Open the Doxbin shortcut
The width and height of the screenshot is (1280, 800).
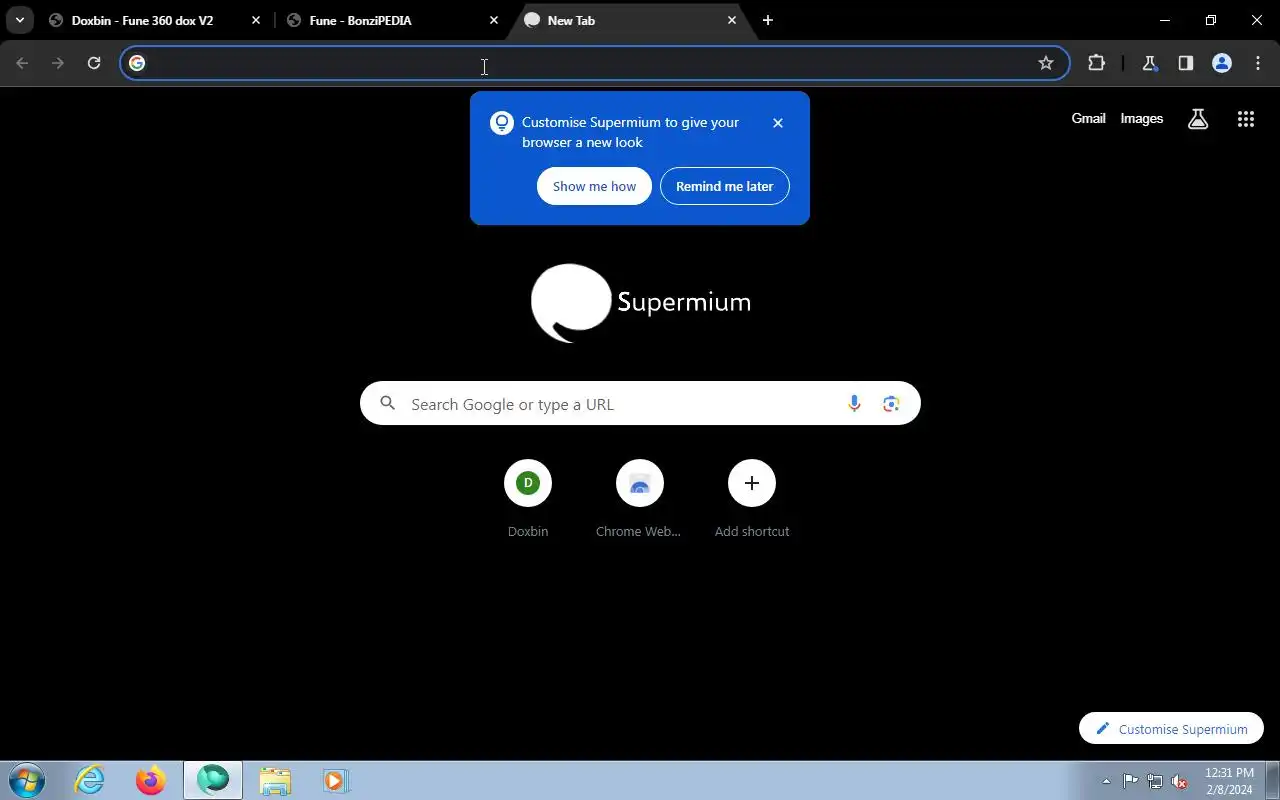point(528,499)
